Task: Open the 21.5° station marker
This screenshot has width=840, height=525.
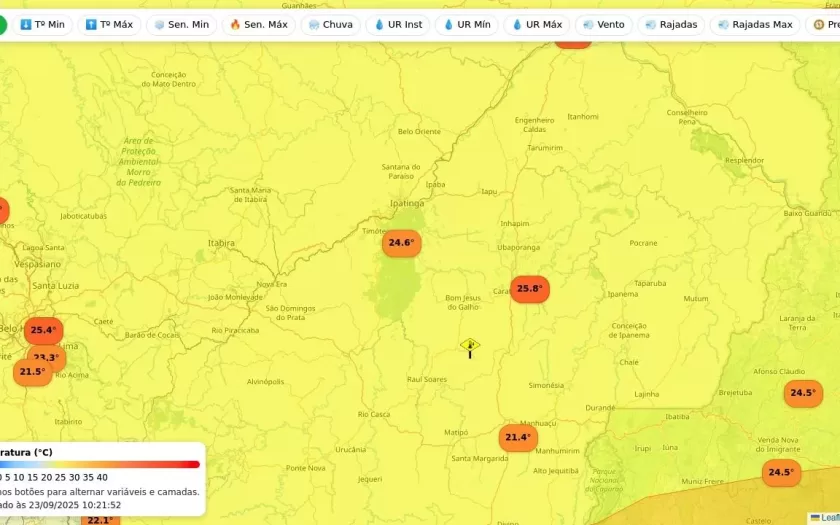Action: click(32, 372)
